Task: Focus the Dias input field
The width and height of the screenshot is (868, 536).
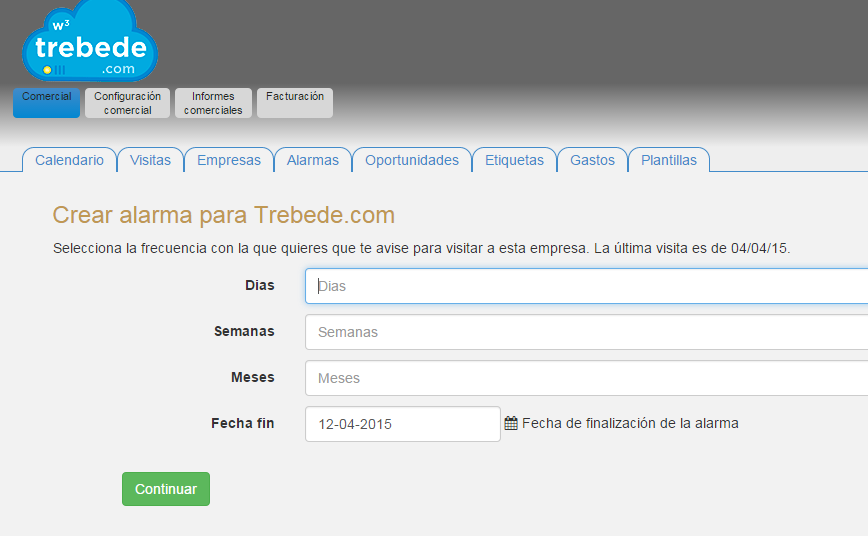Action: click(x=586, y=286)
